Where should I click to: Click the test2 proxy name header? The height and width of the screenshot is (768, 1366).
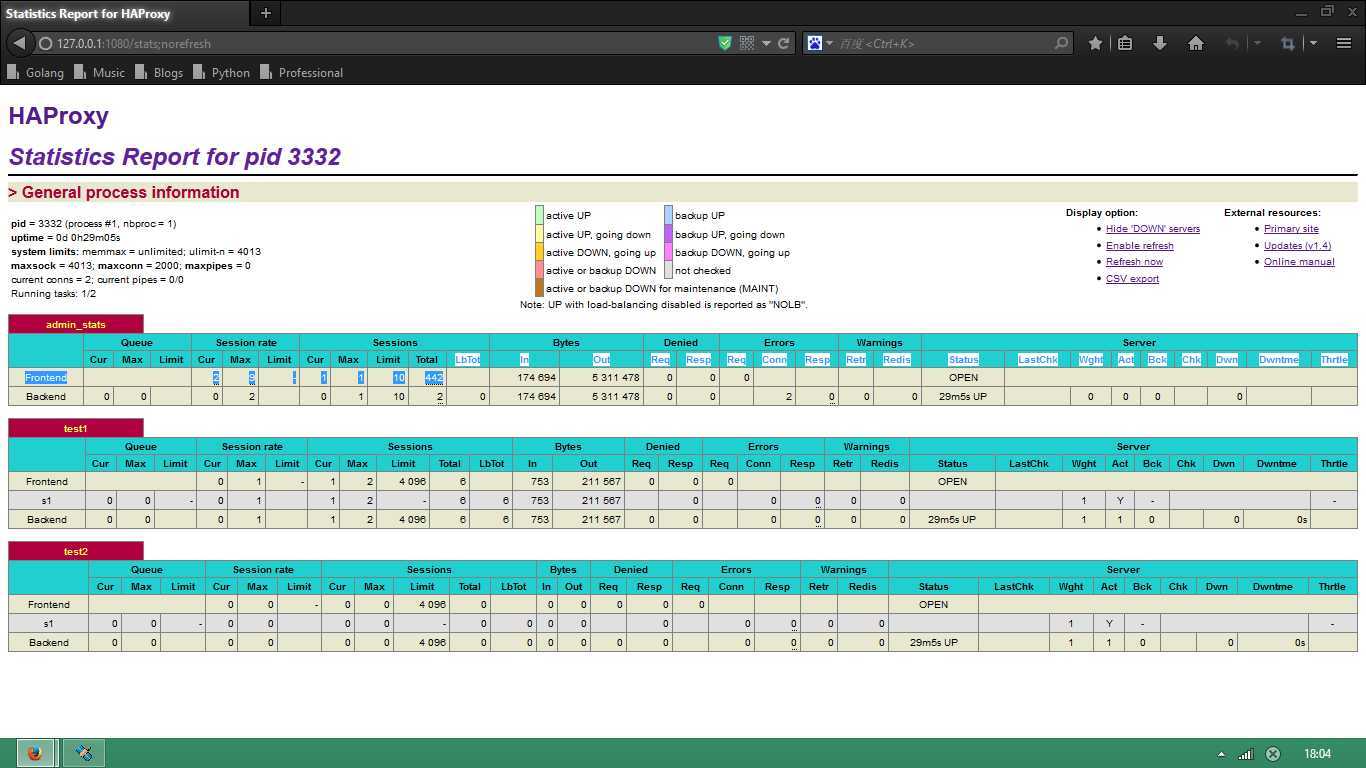click(x=75, y=551)
